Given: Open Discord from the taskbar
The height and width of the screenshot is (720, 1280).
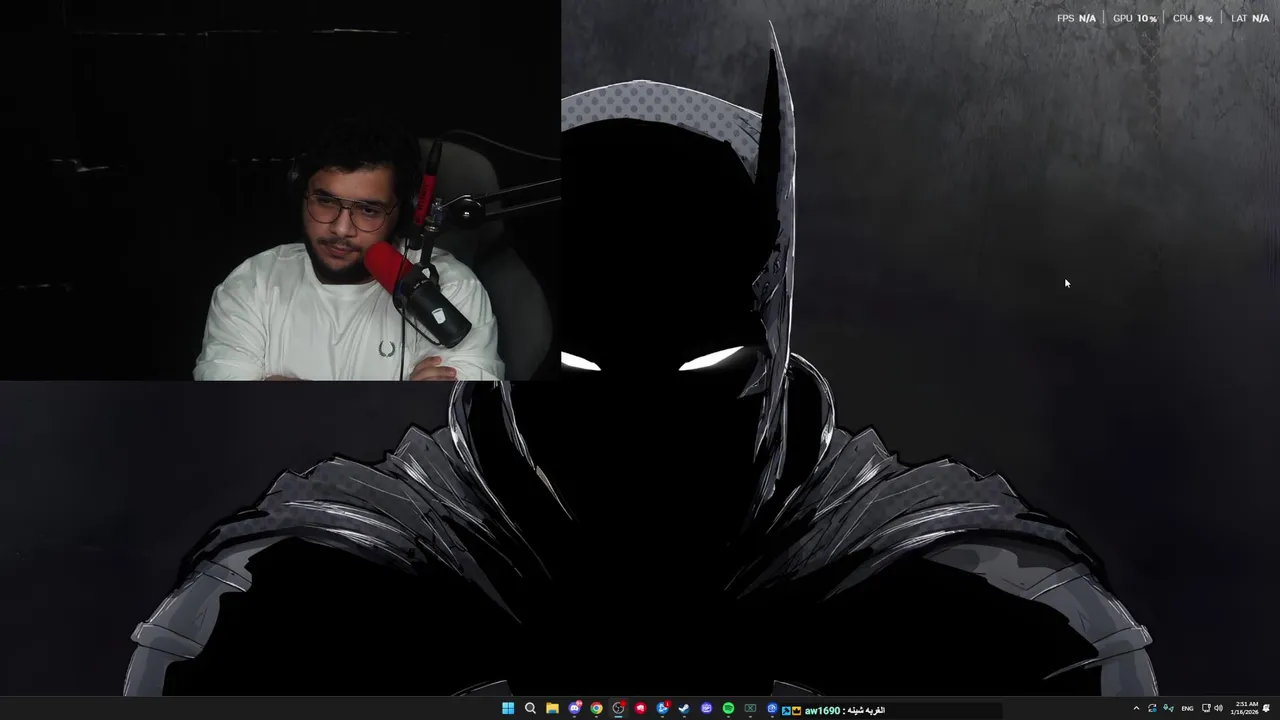Looking at the screenshot, I should (574, 709).
